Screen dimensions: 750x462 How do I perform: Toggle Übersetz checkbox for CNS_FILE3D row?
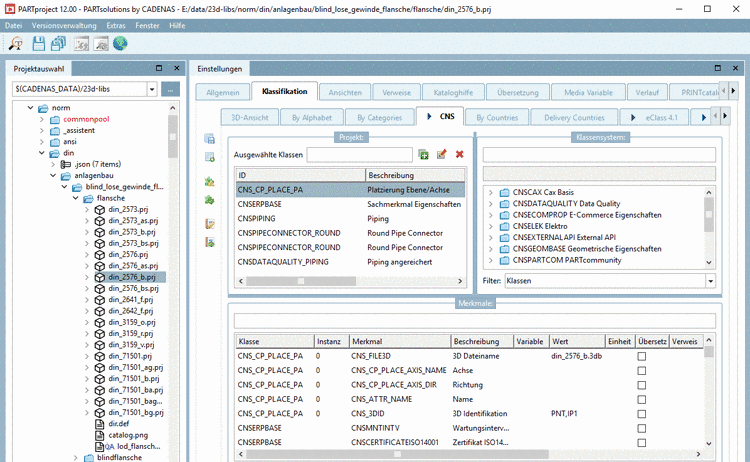tap(642, 355)
